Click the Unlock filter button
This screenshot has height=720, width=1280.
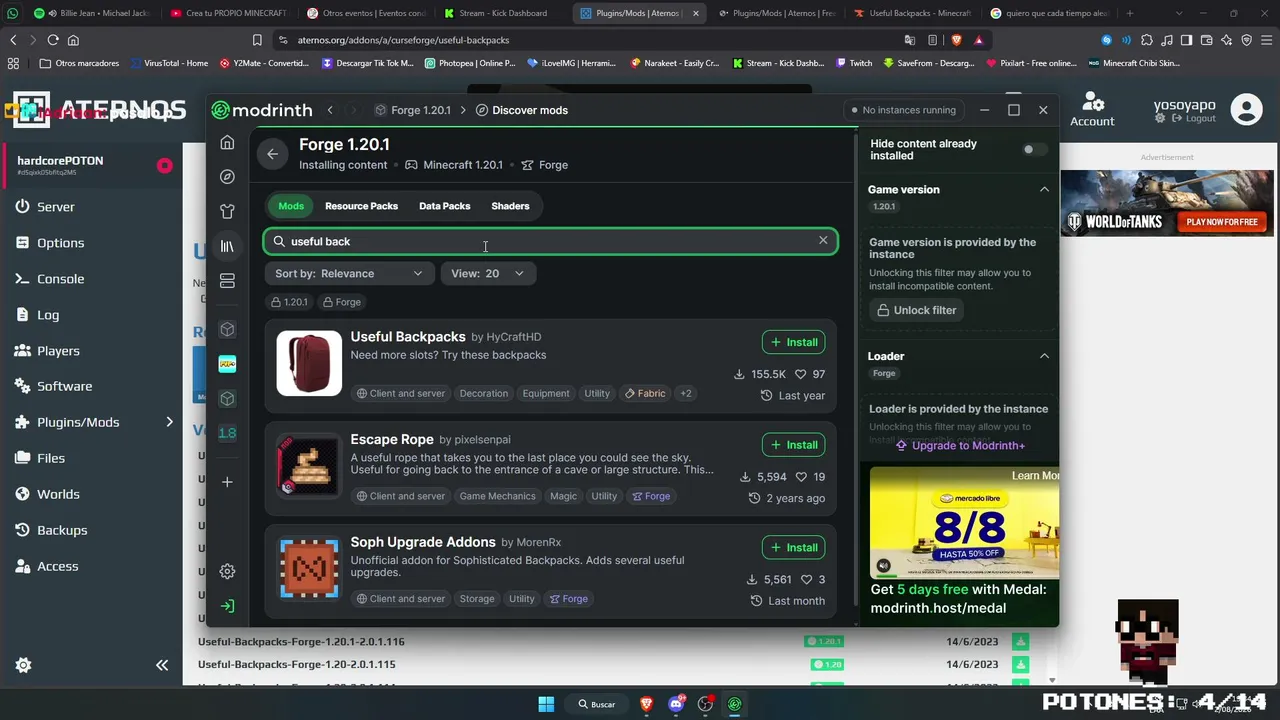point(915,310)
